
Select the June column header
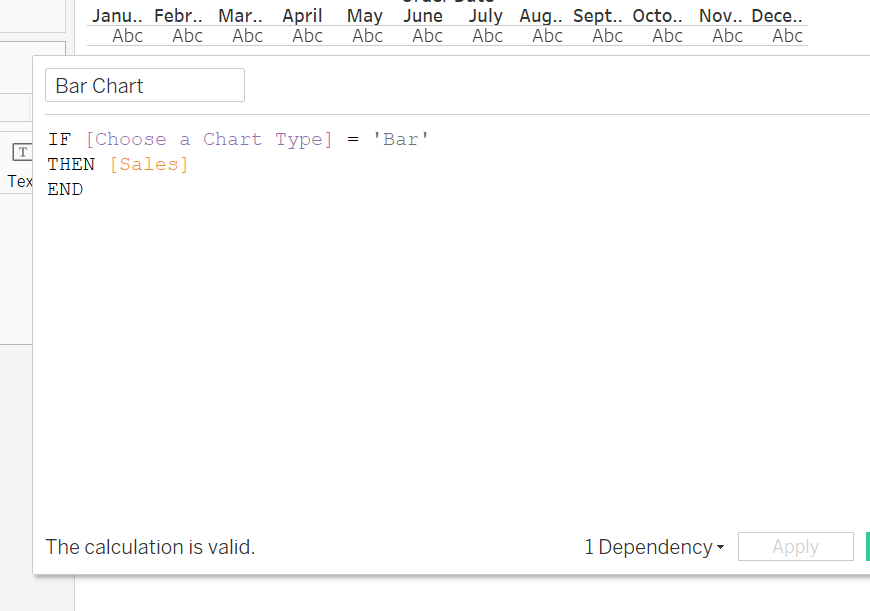[423, 16]
